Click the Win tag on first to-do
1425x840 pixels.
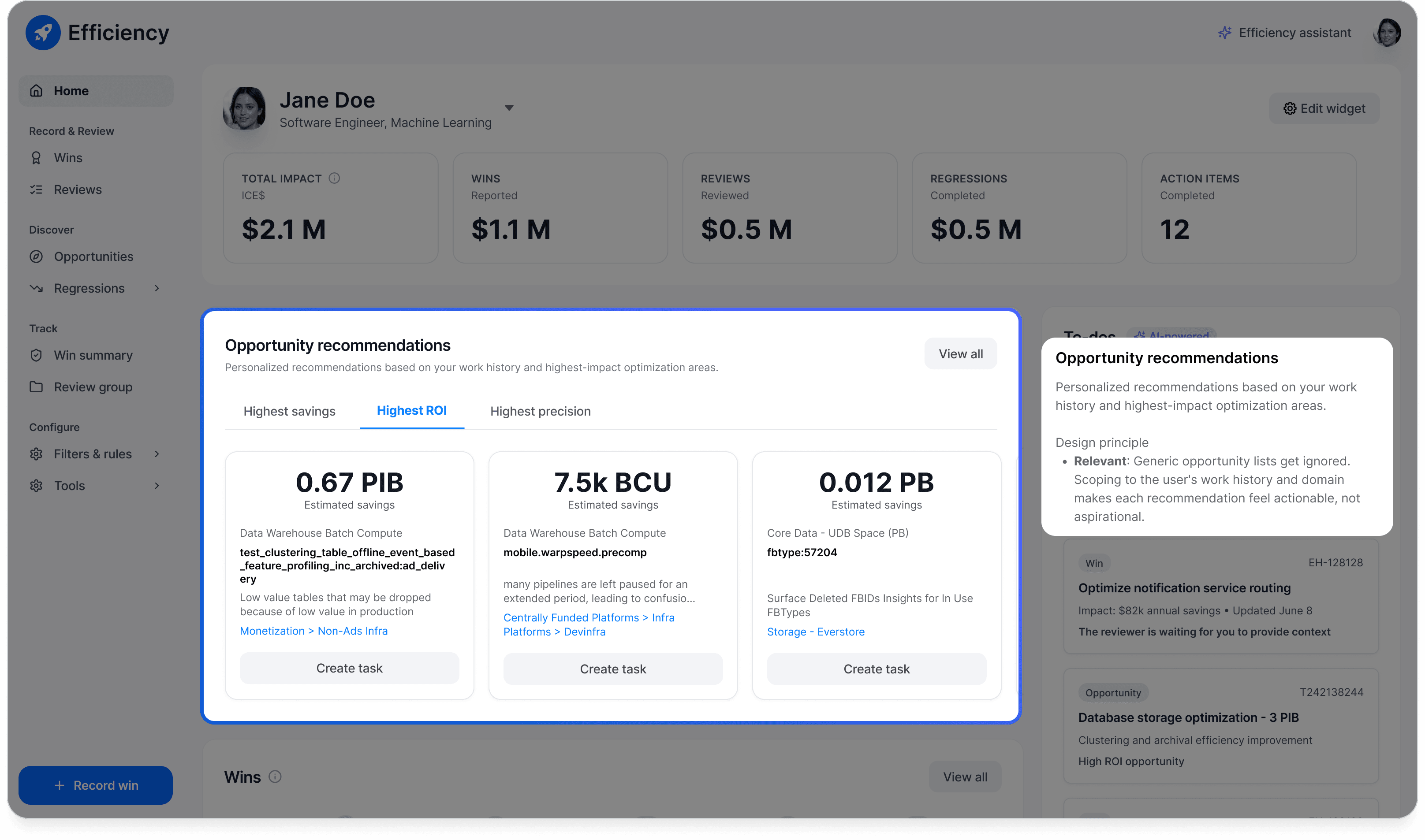(1094, 563)
